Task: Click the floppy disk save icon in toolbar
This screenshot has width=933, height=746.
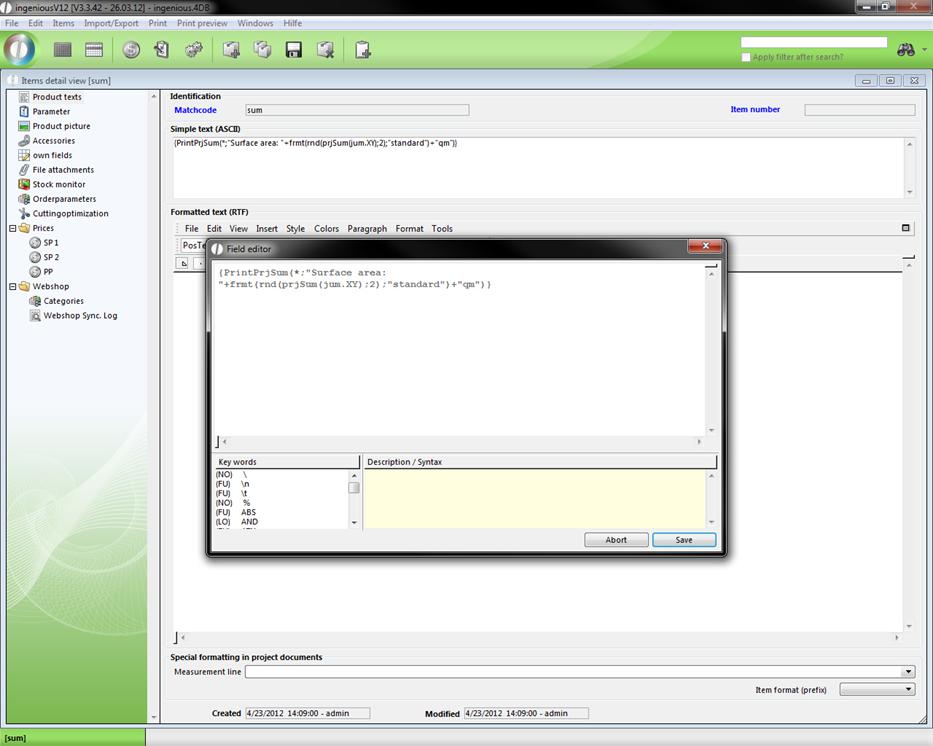Action: click(294, 50)
